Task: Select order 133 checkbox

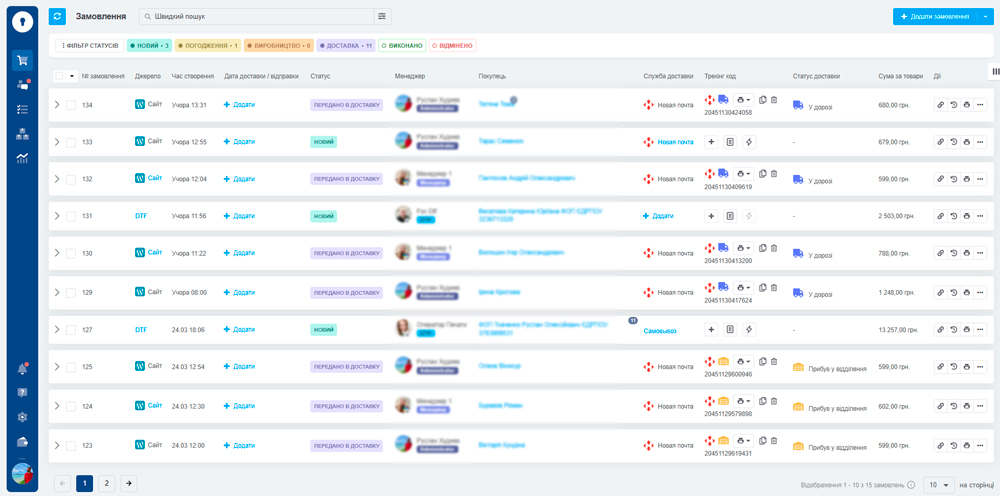Action: click(x=71, y=142)
